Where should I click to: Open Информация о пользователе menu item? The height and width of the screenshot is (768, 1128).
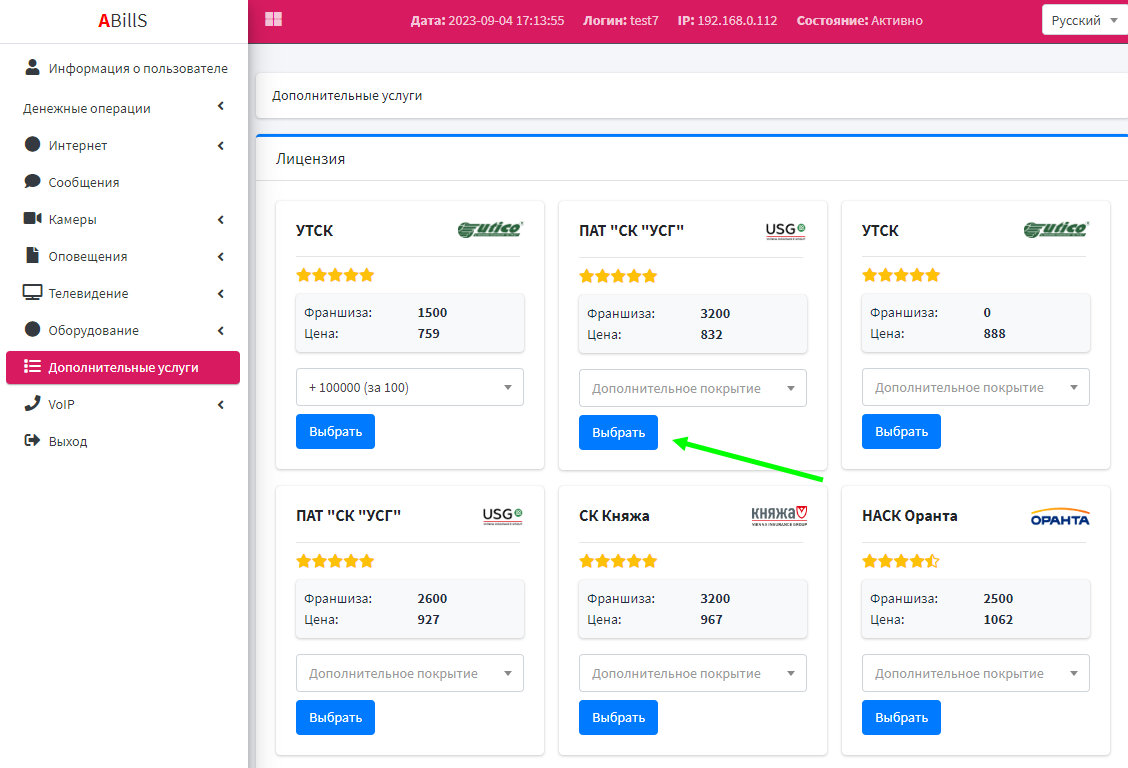tap(124, 68)
